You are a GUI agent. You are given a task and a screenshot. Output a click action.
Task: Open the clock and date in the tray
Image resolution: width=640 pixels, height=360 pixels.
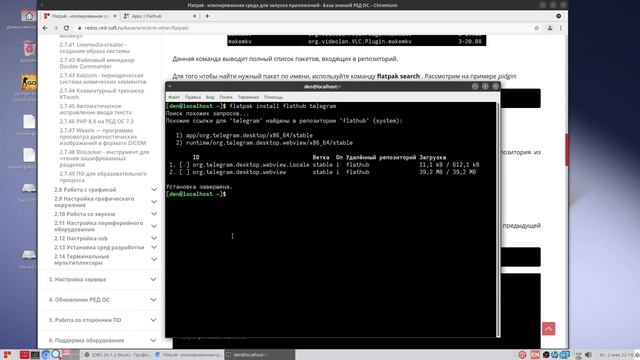click(x=616, y=355)
